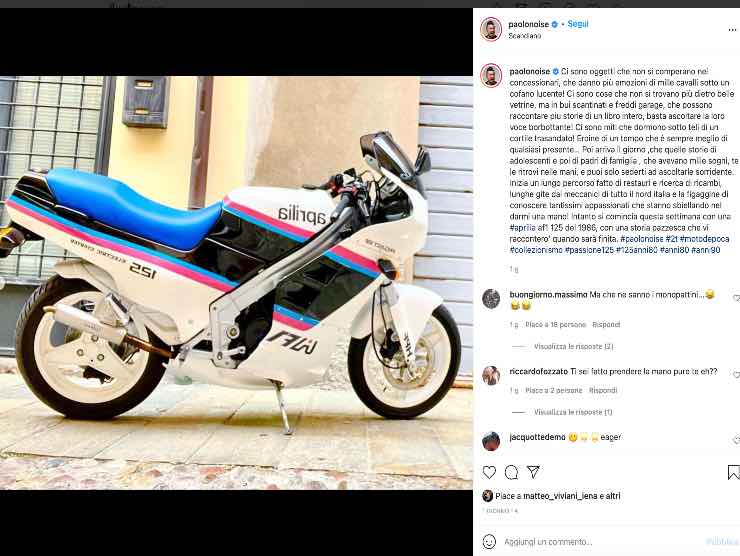Screen dimensions: 740x556
Task: Open paolonoise profile picture in header
Action: [491, 29]
